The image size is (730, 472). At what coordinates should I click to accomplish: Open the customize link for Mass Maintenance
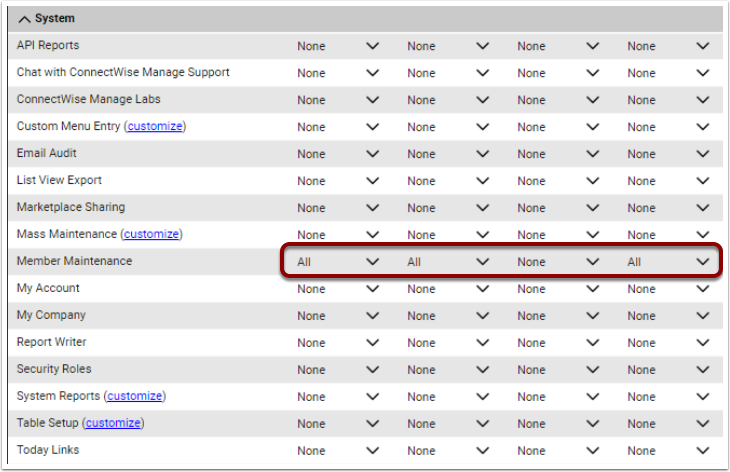pyautogui.click(x=151, y=234)
